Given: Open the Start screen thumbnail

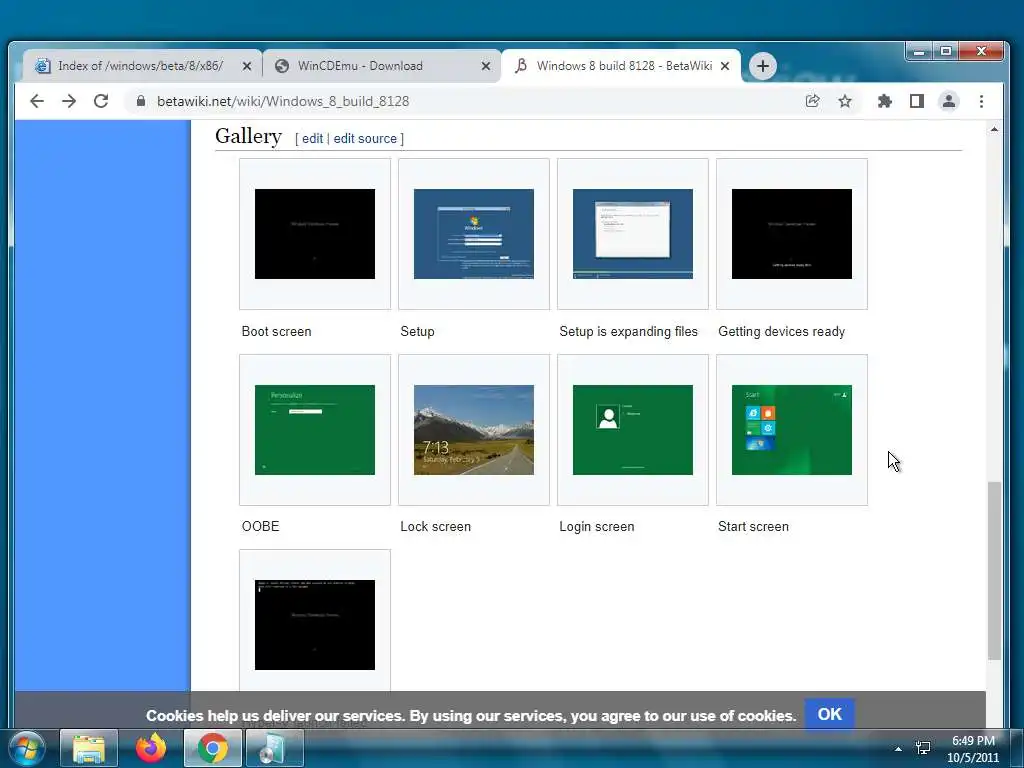Looking at the screenshot, I should coord(792,430).
